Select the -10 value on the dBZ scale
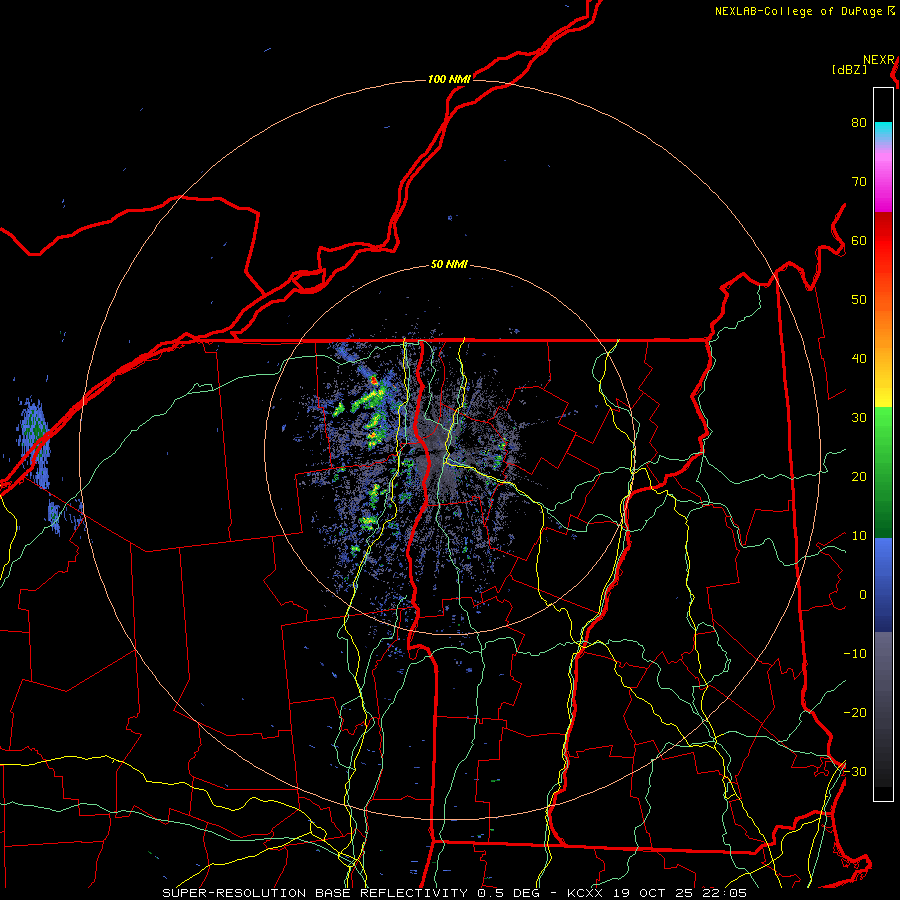Image resolution: width=900 pixels, height=900 pixels. click(x=855, y=654)
